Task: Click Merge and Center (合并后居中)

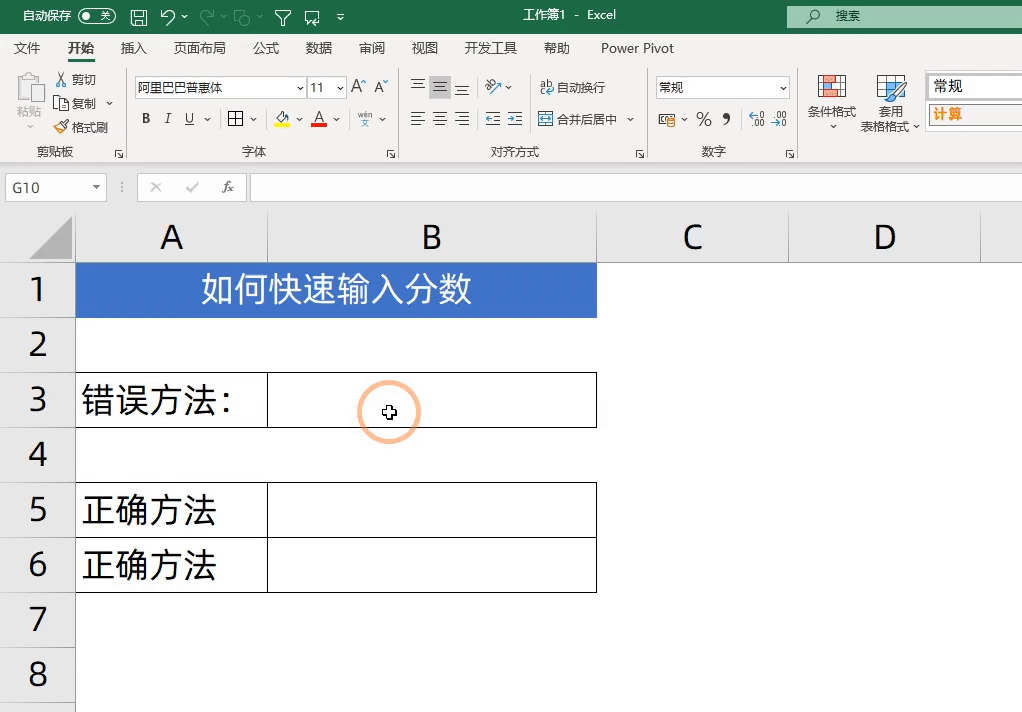Action: (x=577, y=119)
